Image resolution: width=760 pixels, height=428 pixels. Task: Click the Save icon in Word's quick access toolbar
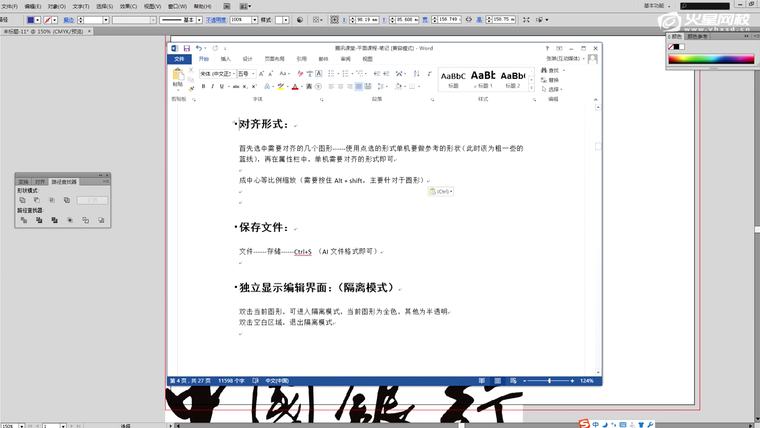(x=186, y=48)
